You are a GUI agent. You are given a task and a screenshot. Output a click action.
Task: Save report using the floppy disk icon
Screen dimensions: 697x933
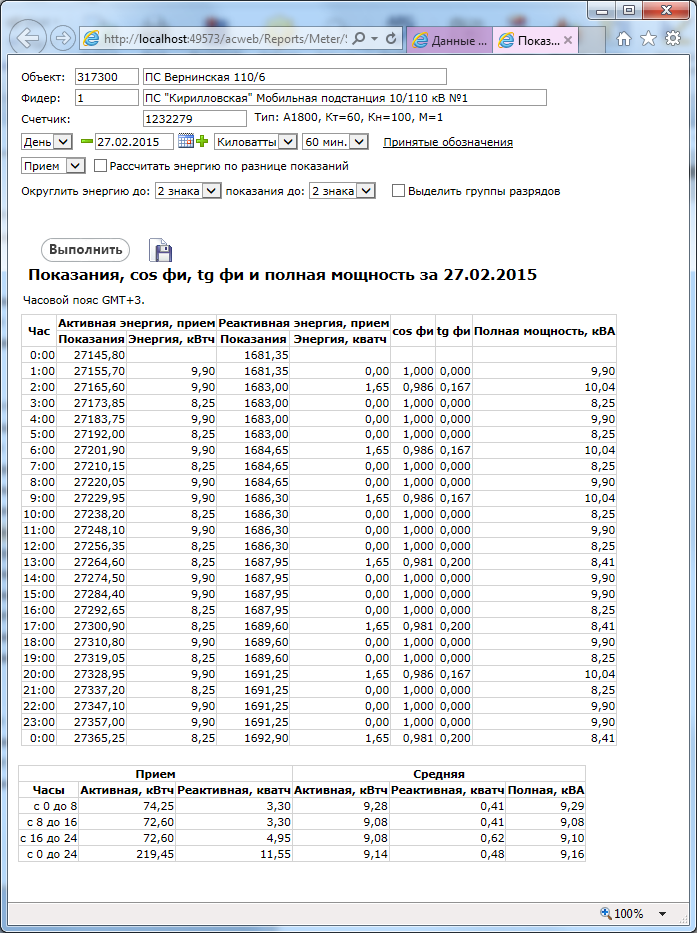click(160, 250)
